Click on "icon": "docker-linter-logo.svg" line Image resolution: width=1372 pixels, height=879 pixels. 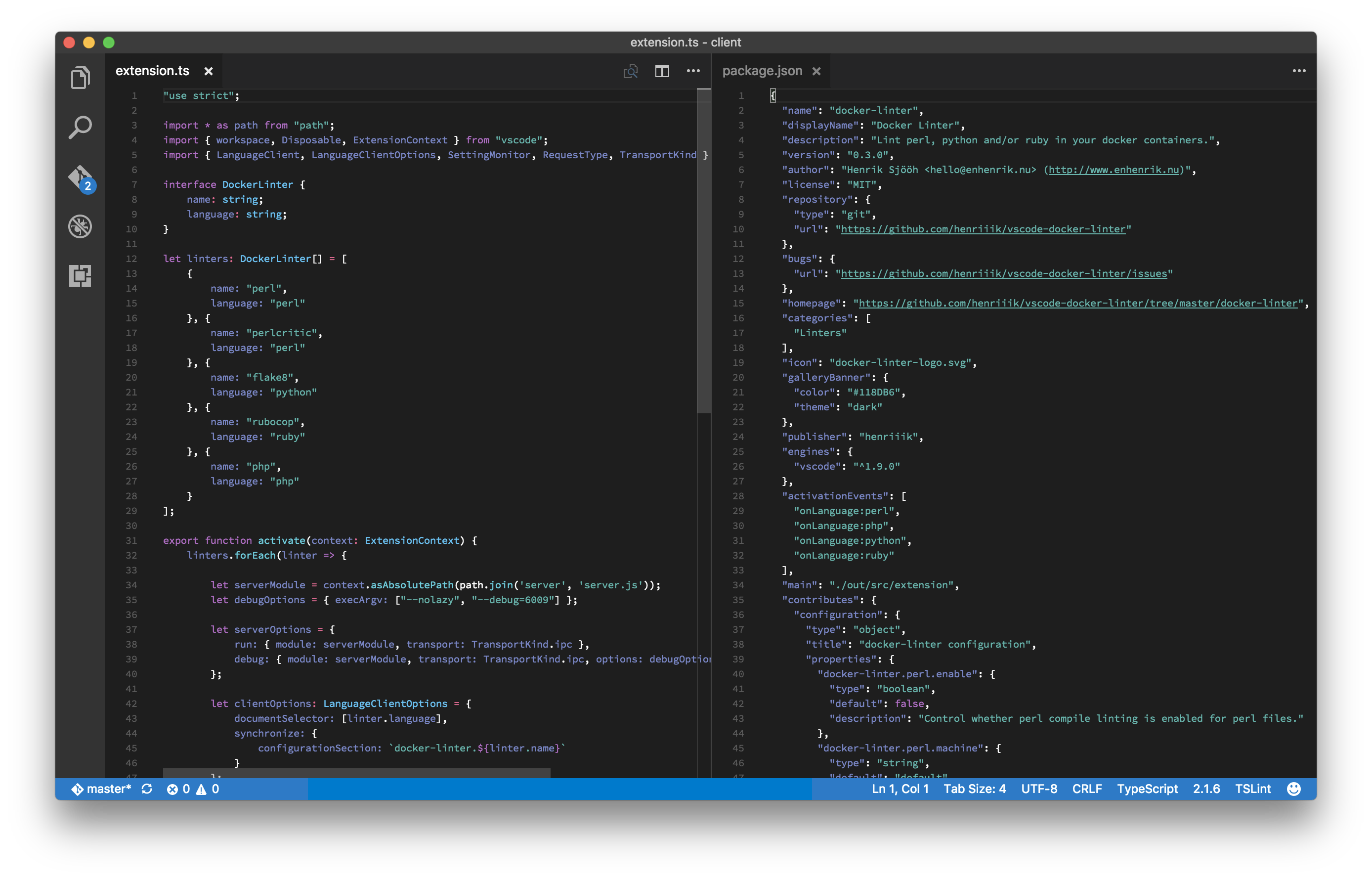pyautogui.click(x=879, y=362)
